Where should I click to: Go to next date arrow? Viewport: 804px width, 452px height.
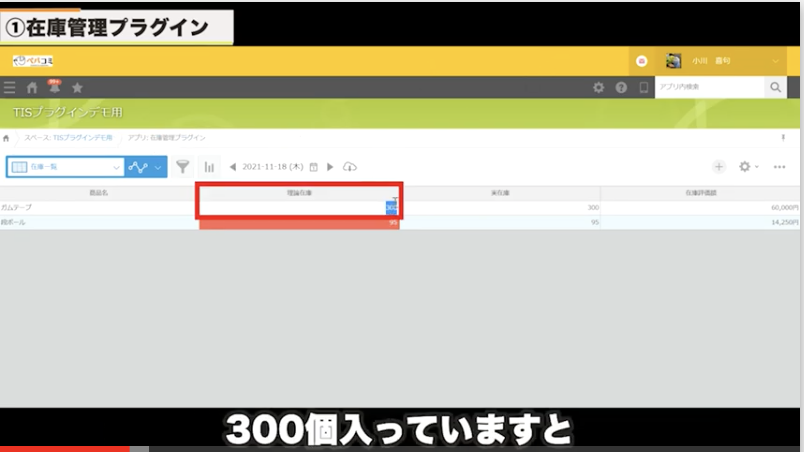331,167
